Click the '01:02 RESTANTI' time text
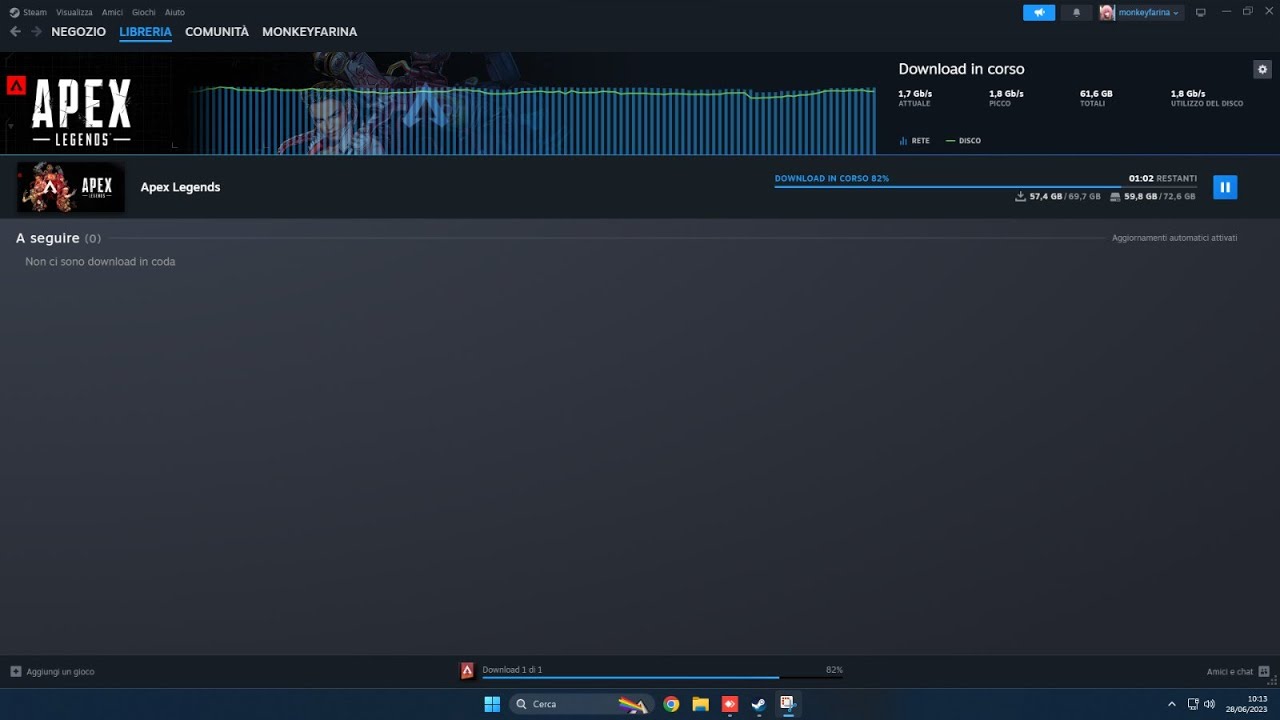 coord(1162,178)
